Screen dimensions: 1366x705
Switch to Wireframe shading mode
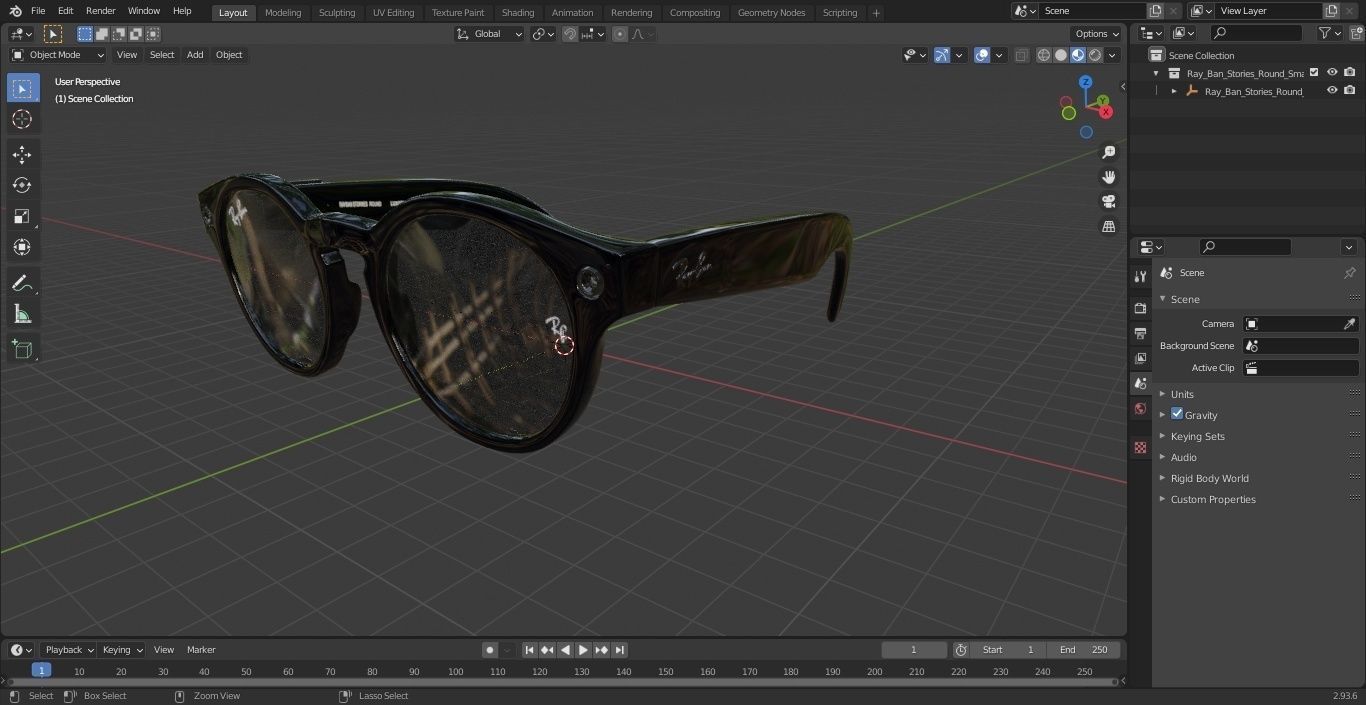click(1044, 55)
